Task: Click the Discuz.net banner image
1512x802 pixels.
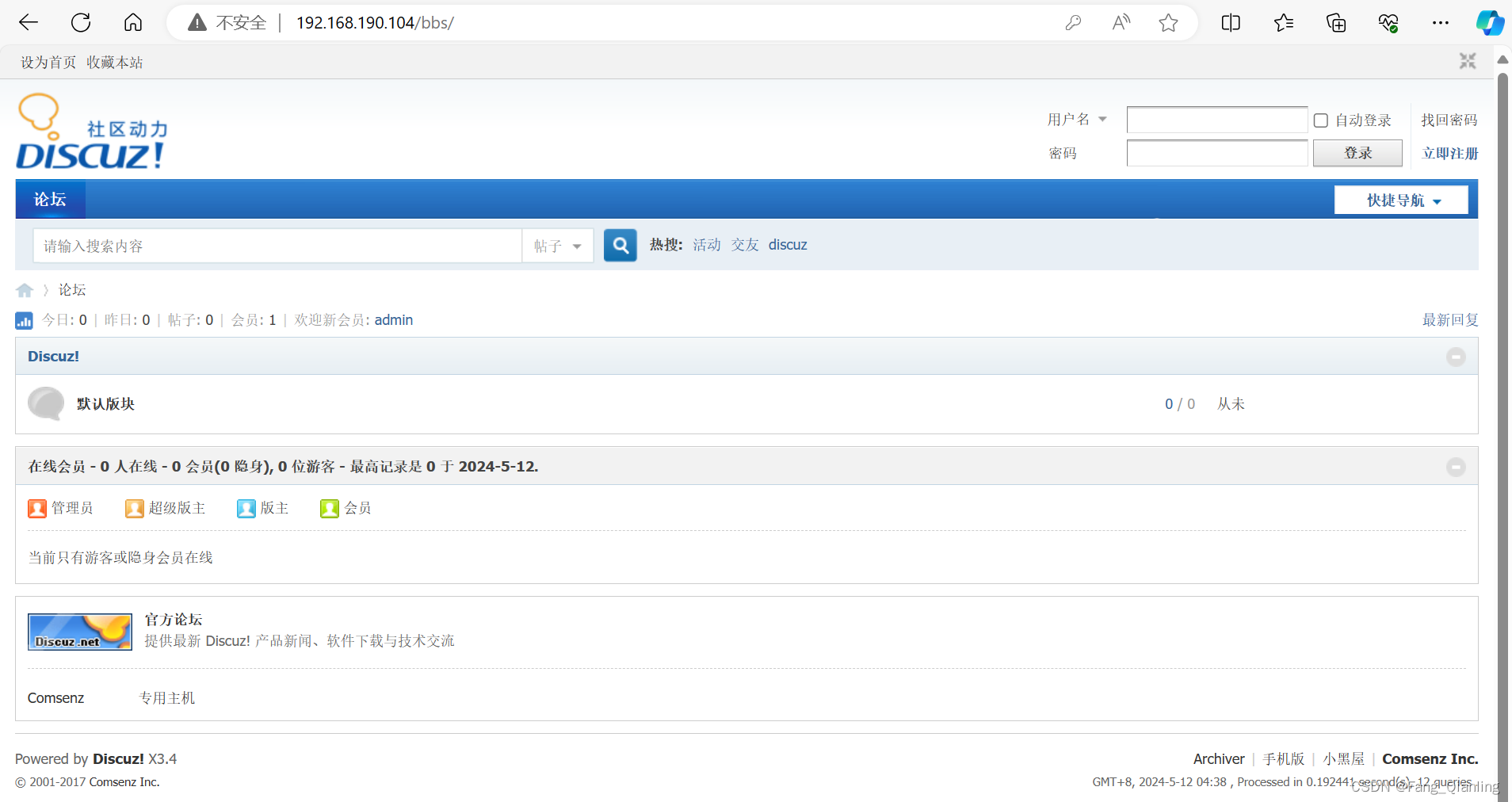Action: pos(80,632)
